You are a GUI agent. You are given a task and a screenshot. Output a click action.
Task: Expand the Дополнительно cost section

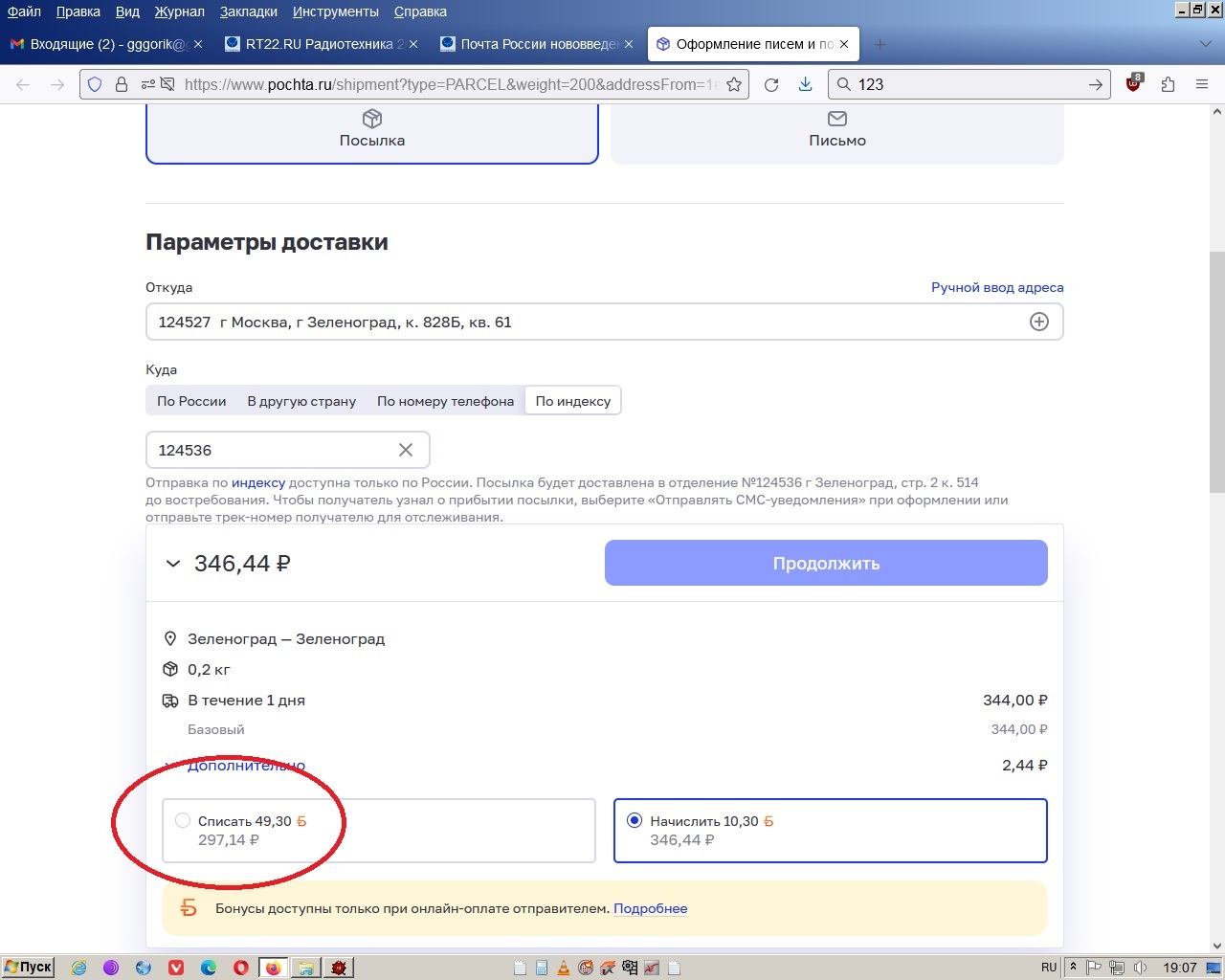coord(246,766)
